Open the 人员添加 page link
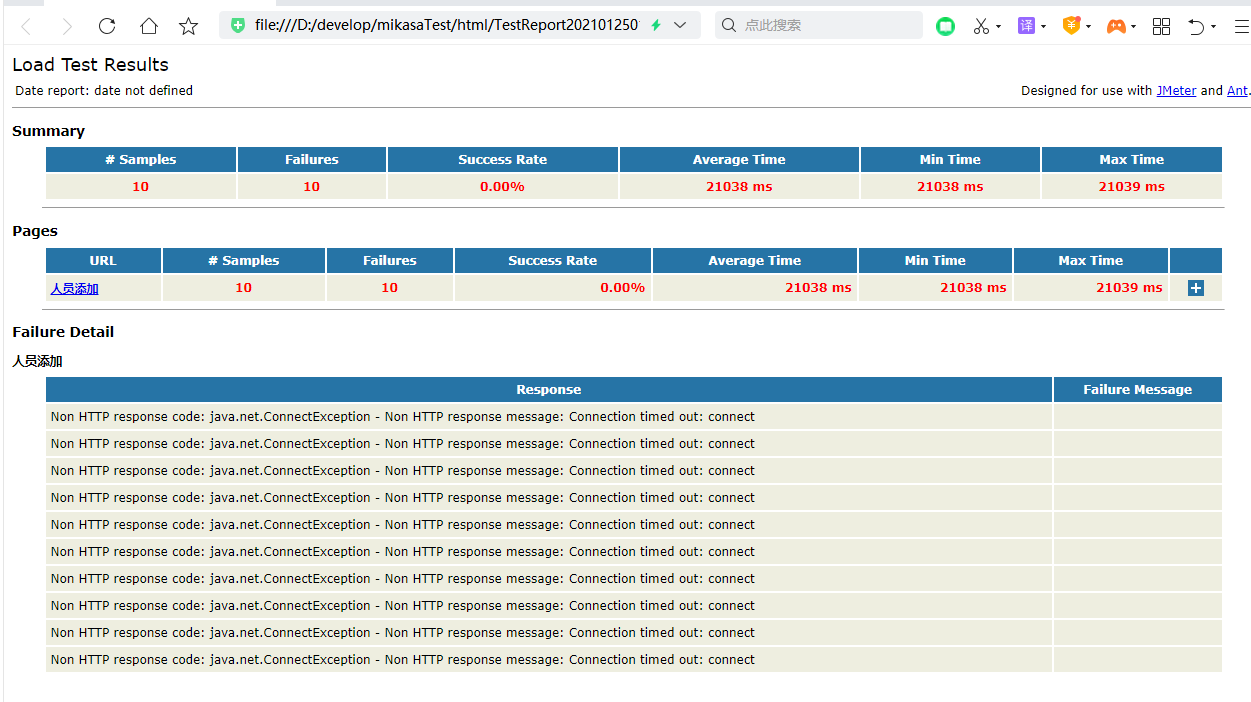The image size is (1251, 702). (x=75, y=288)
